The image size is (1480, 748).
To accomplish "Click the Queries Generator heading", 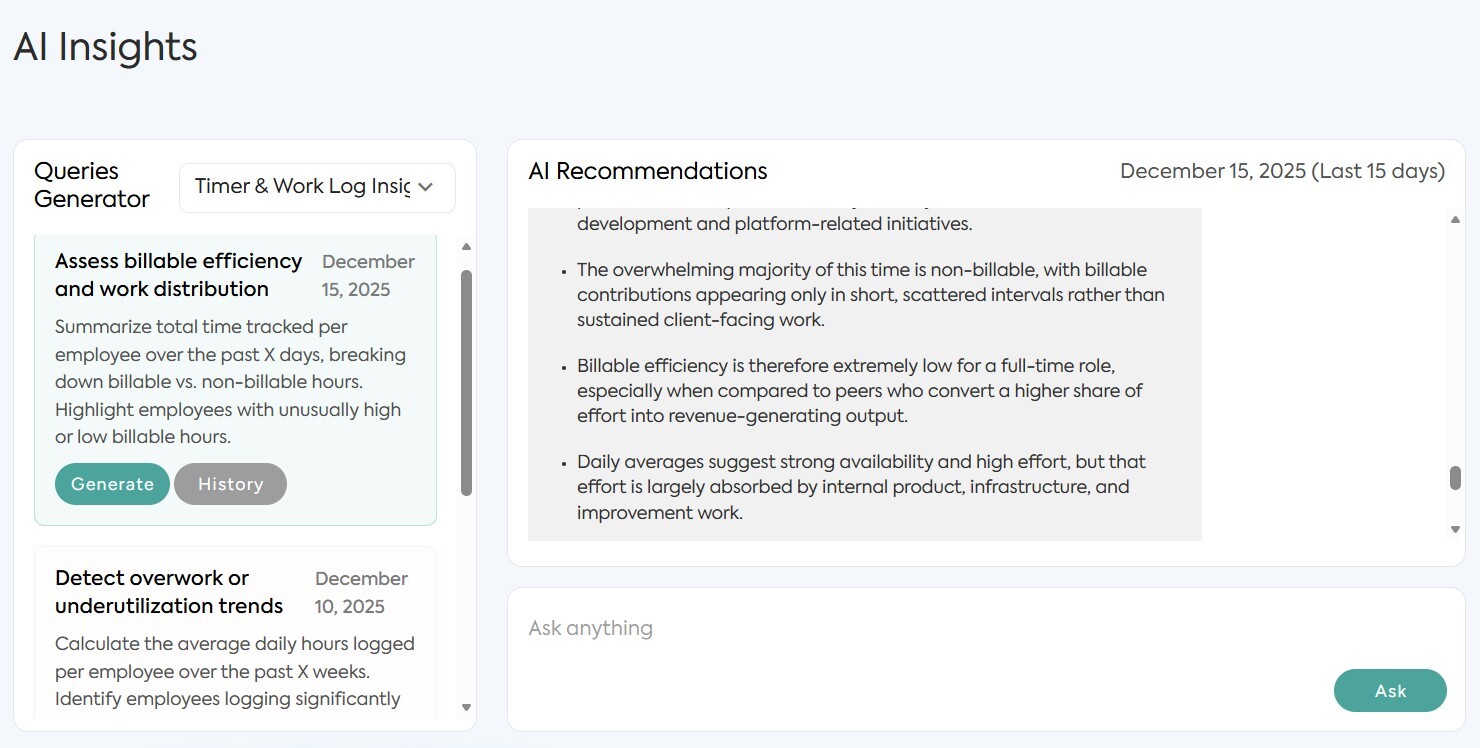I will tap(92, 185).
